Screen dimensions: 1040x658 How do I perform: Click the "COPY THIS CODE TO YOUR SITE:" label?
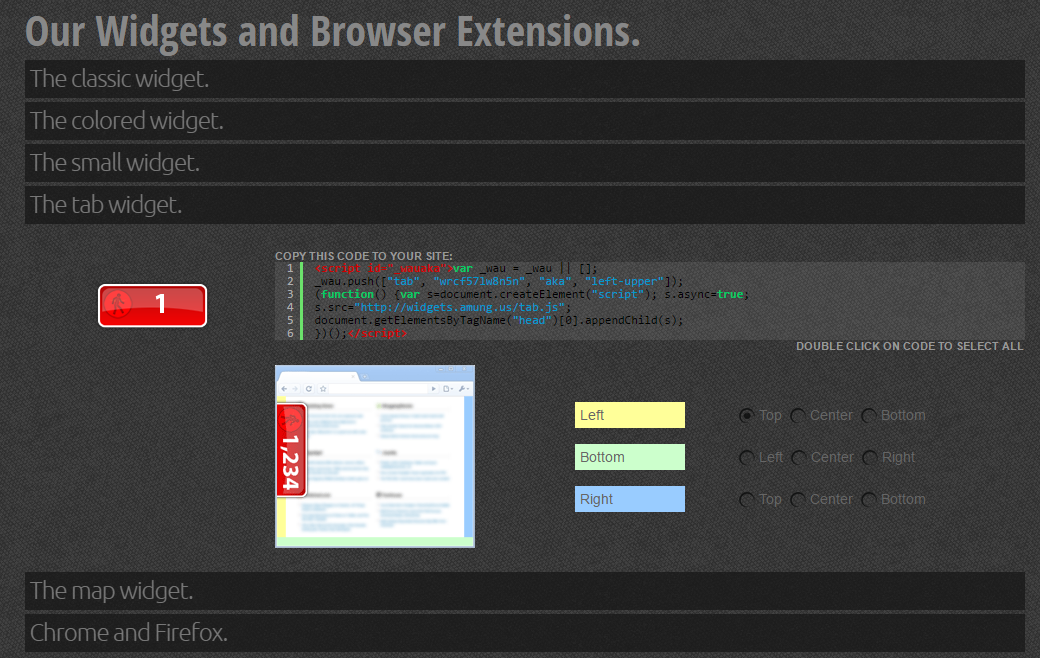(x=363, y=256)
